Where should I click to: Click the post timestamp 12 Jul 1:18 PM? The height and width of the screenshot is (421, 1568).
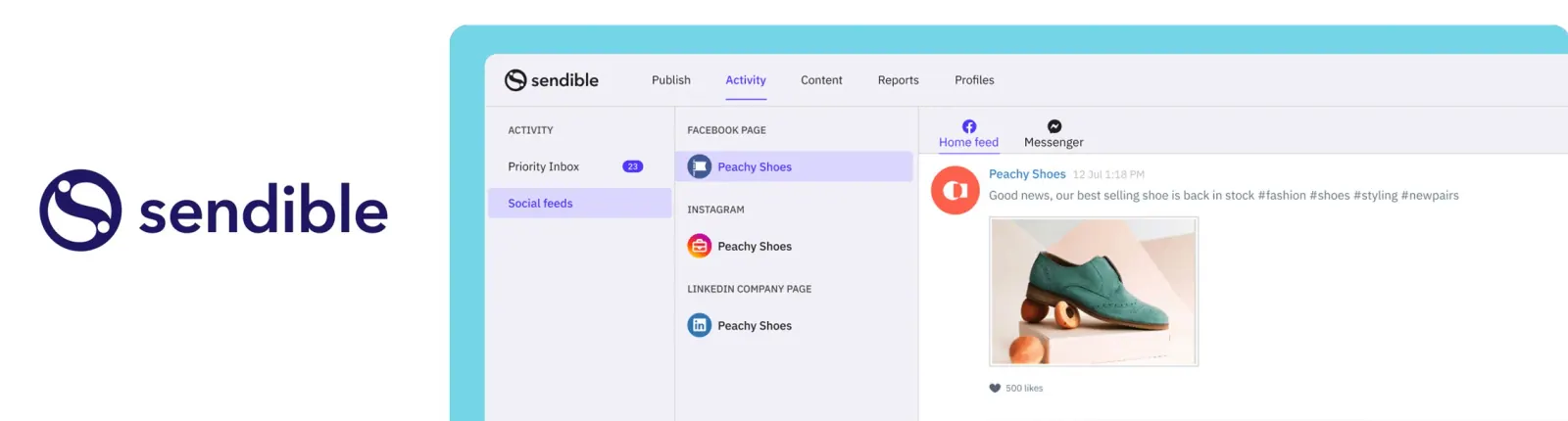pyautogui.click(x=1108, y=174)
